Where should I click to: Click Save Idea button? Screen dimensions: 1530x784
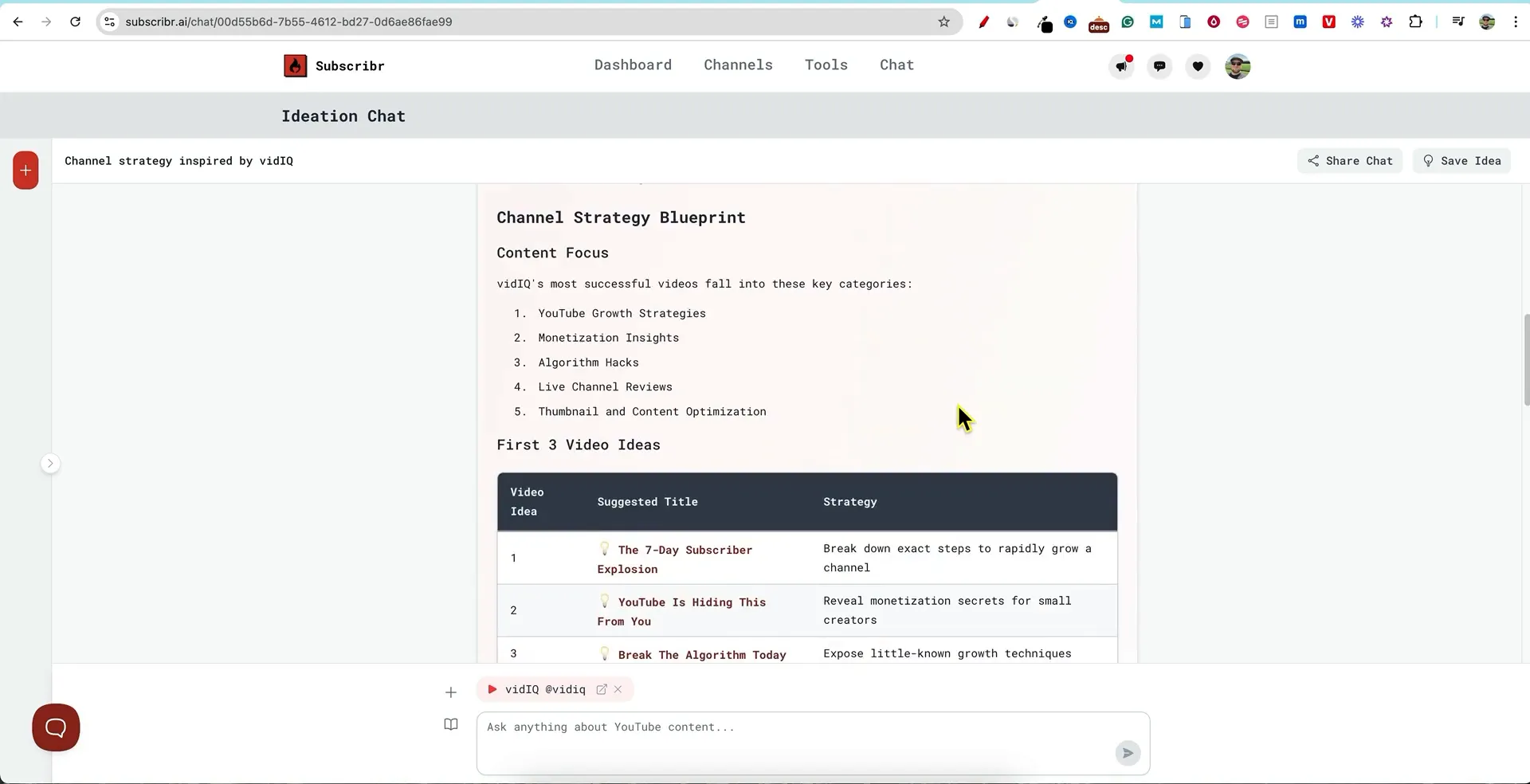[1461, 161]
